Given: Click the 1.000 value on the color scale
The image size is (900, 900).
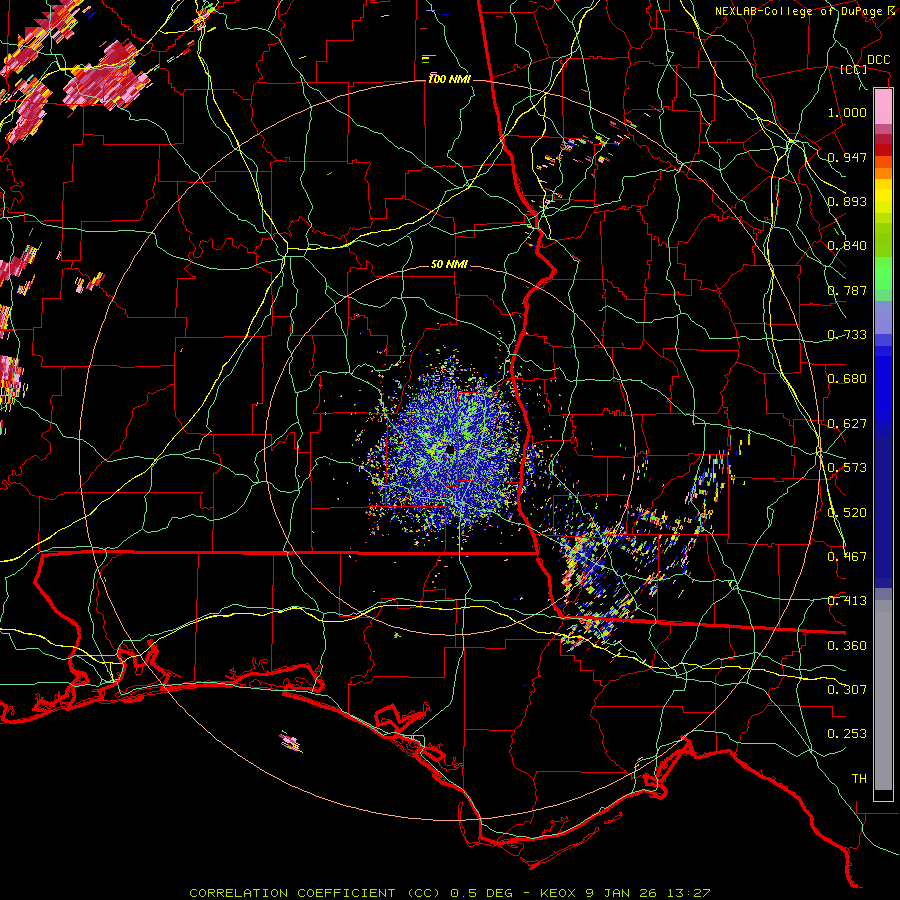Looking at the screenshot, I should (x=847, y=112).
